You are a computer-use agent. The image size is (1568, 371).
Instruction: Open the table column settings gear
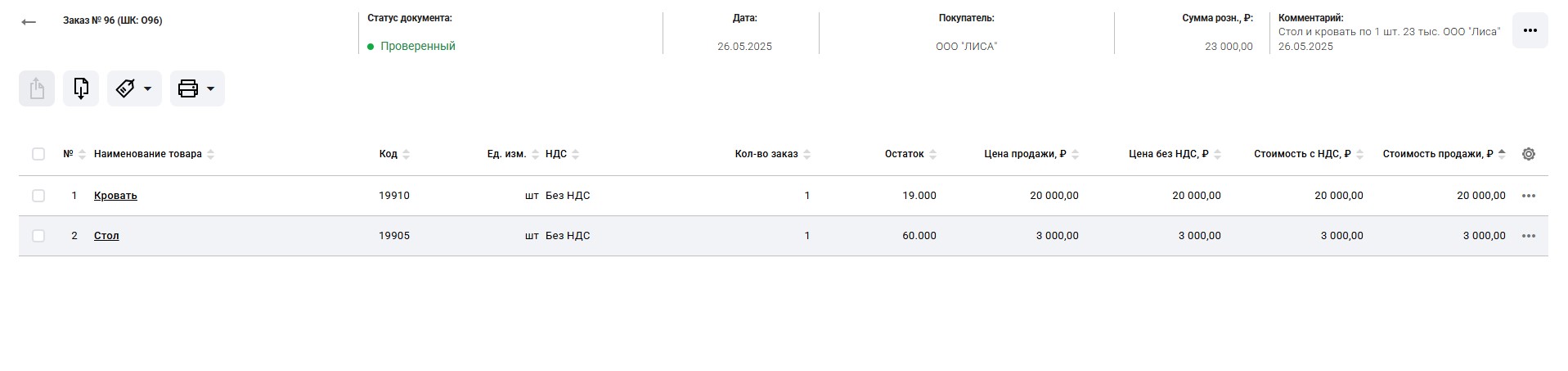(1528, 154)
